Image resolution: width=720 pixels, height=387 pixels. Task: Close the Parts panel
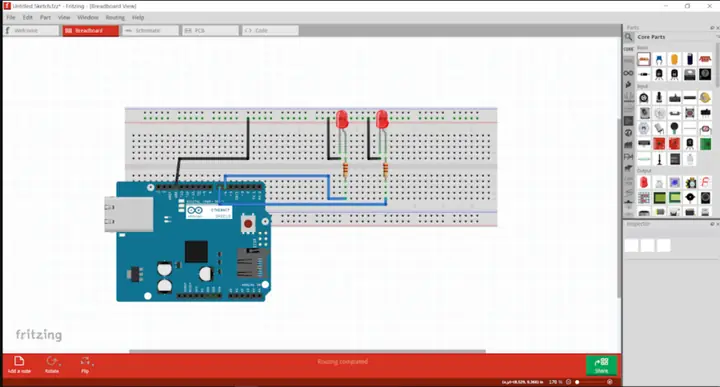click(718, 28)
